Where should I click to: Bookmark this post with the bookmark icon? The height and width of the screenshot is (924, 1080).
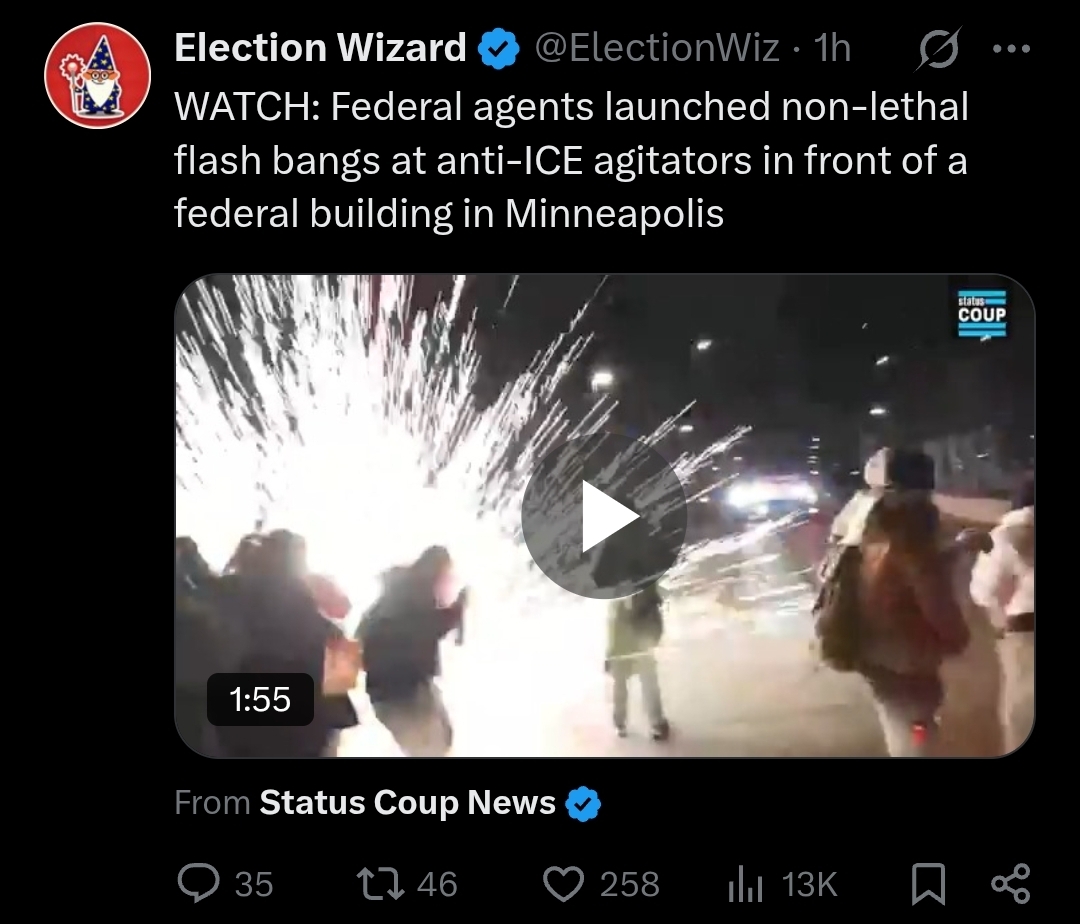coord(928,884)
